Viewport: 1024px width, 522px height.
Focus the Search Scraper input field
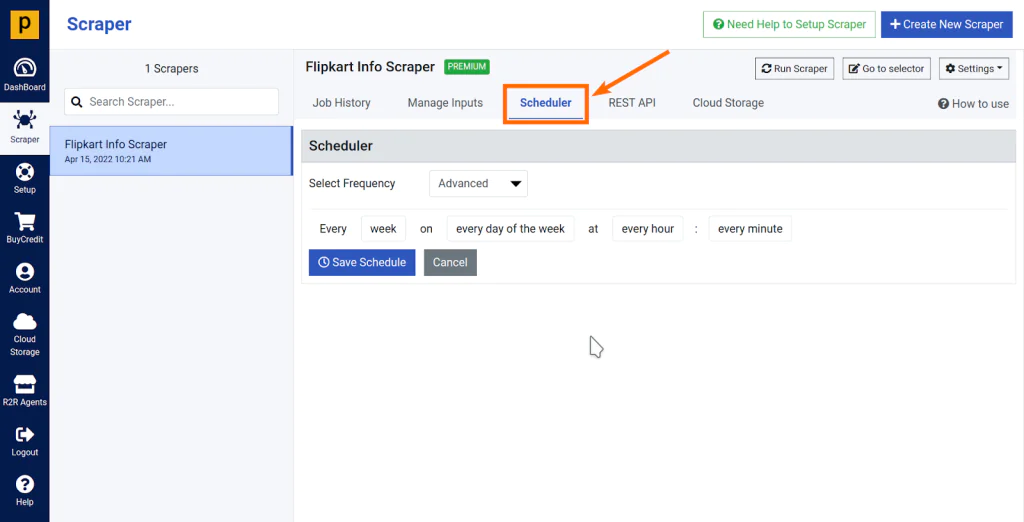coord(172,102)
